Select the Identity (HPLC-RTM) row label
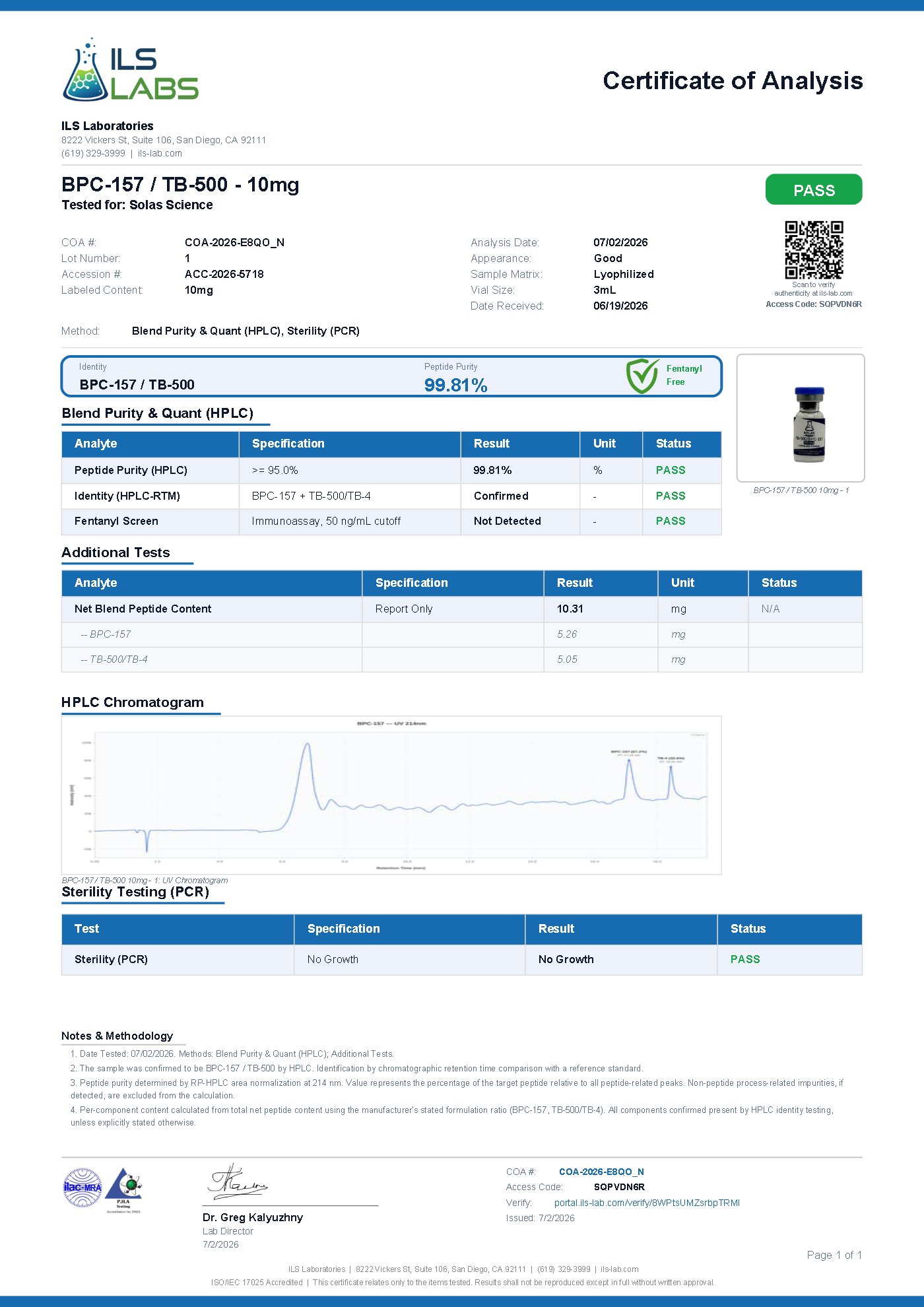This screenshot has height=1307, width=924. coord(127,496)
